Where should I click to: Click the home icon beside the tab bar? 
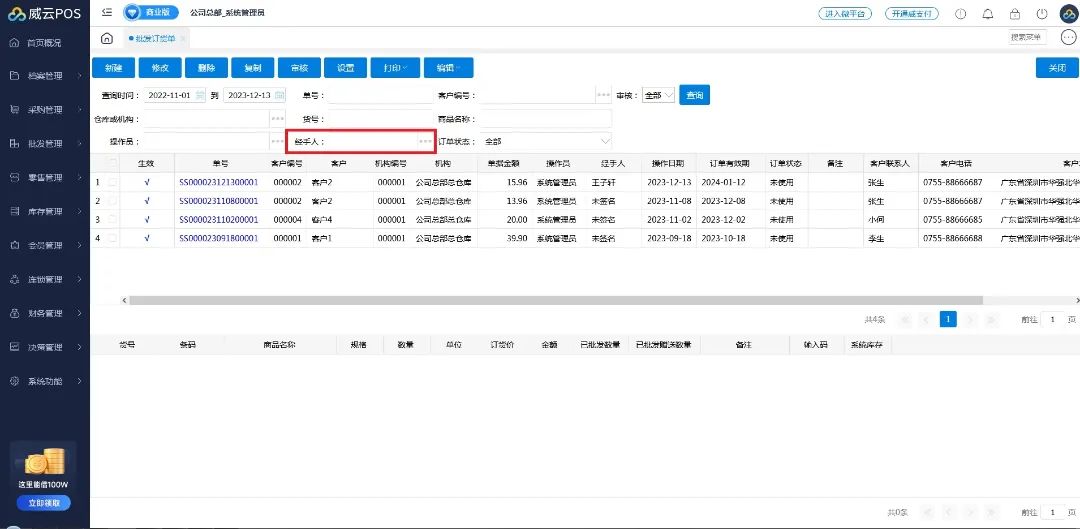point(107,38)
